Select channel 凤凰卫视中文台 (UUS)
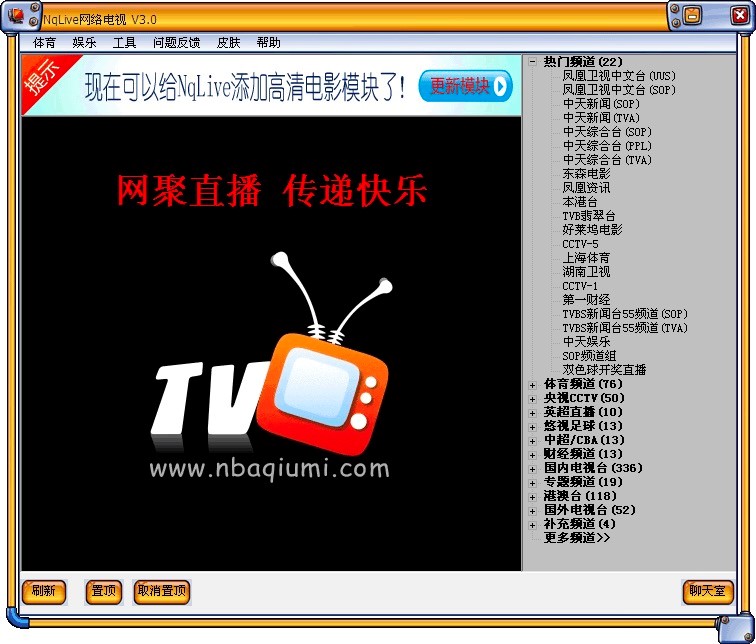 (x=619, y=76)
